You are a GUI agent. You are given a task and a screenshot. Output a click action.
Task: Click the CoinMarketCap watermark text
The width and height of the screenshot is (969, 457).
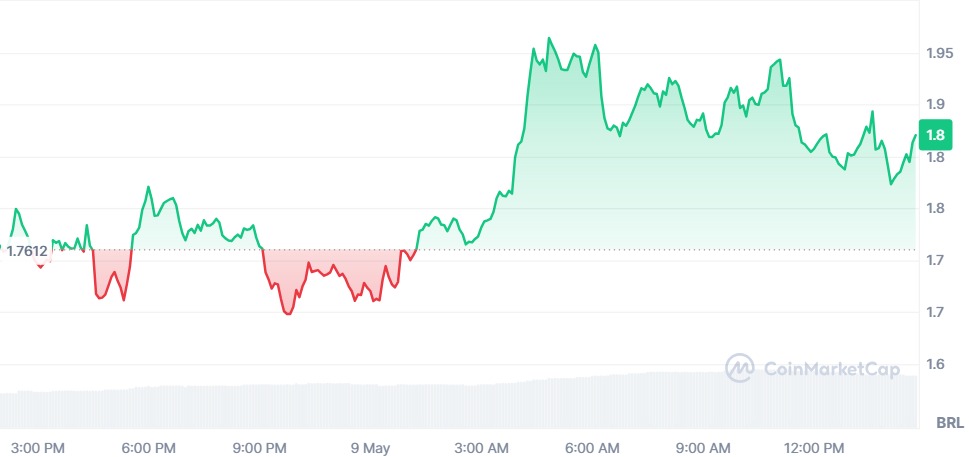(x=832, y=369)
